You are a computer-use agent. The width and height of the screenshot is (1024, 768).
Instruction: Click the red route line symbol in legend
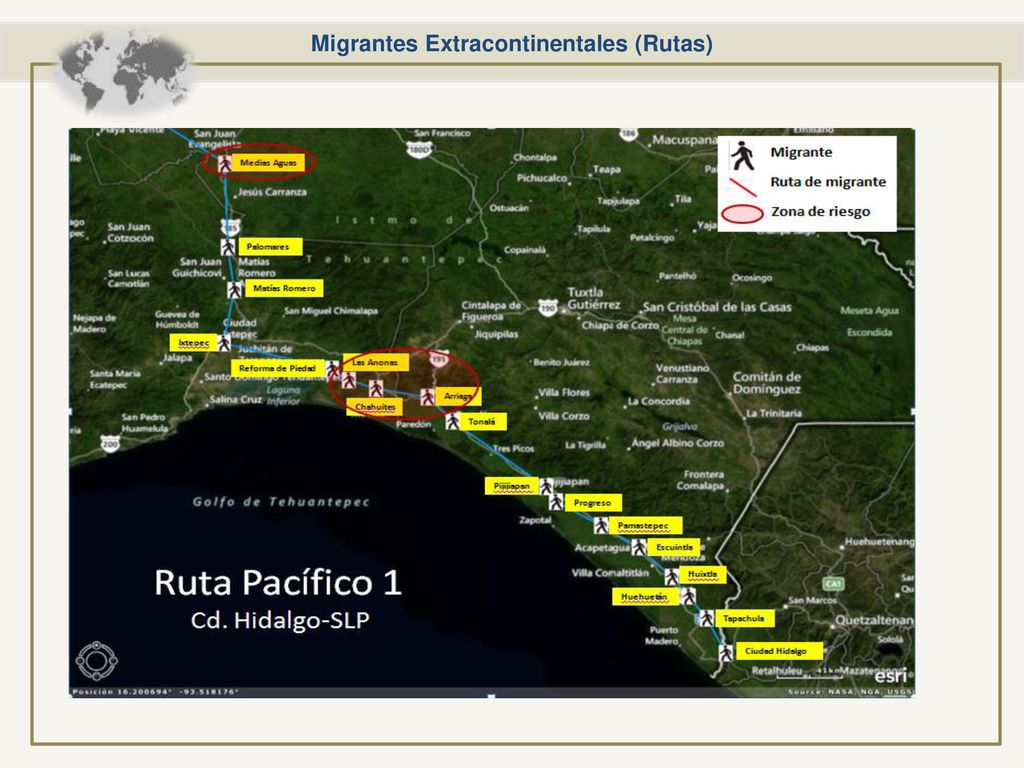tap(743, 187)
